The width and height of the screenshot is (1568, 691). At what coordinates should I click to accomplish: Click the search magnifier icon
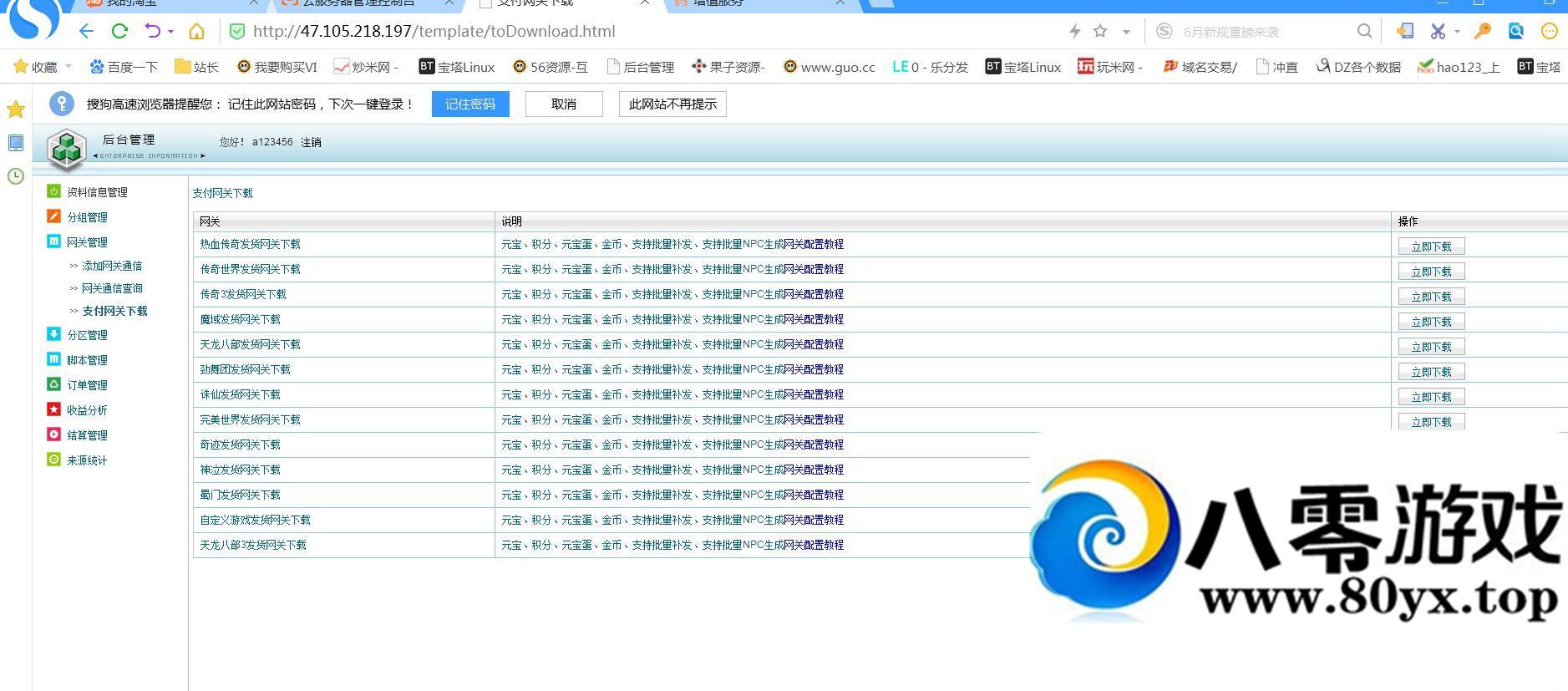coord(1364,32)
